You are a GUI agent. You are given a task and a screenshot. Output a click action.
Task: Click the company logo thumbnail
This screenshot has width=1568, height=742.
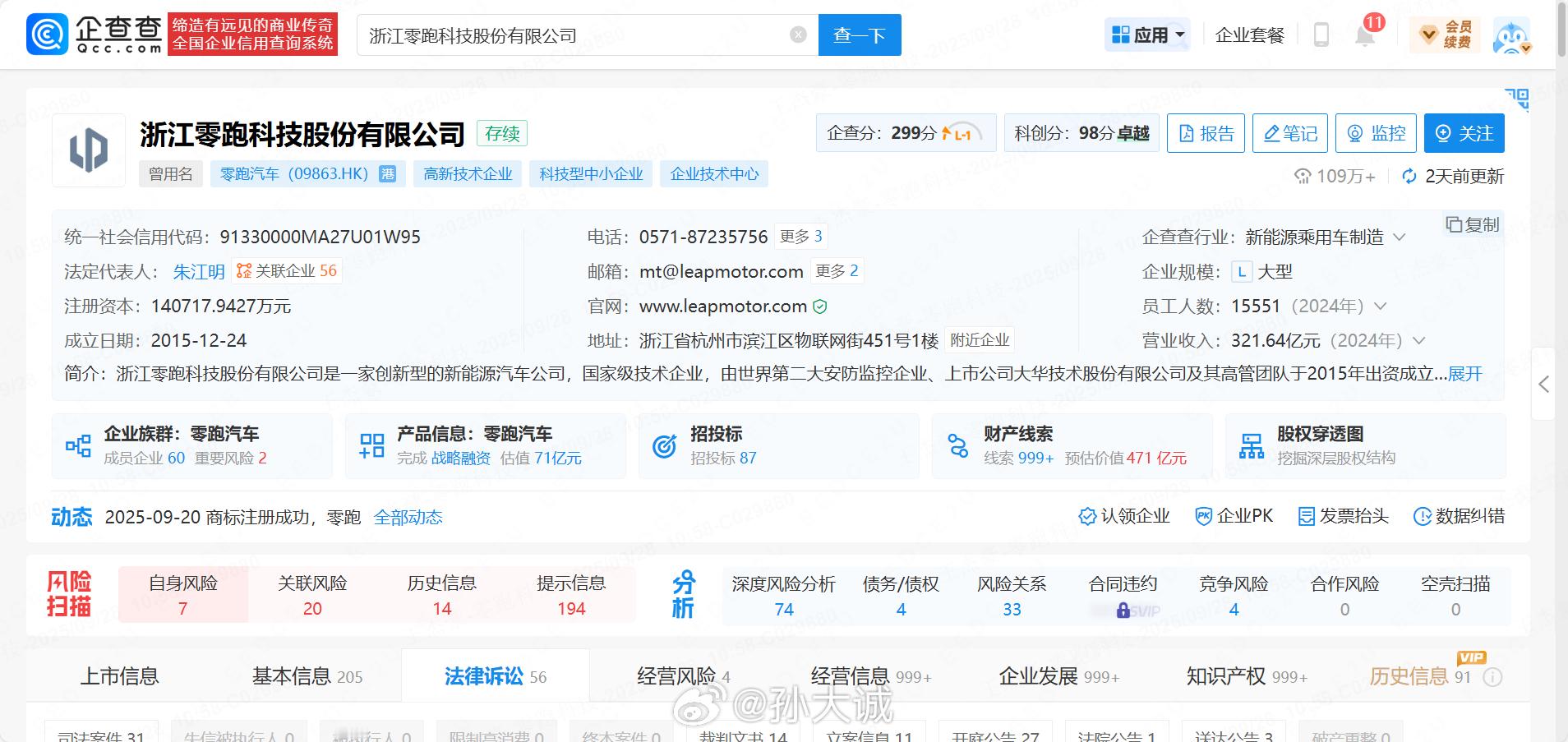click(x=89, y=150)
